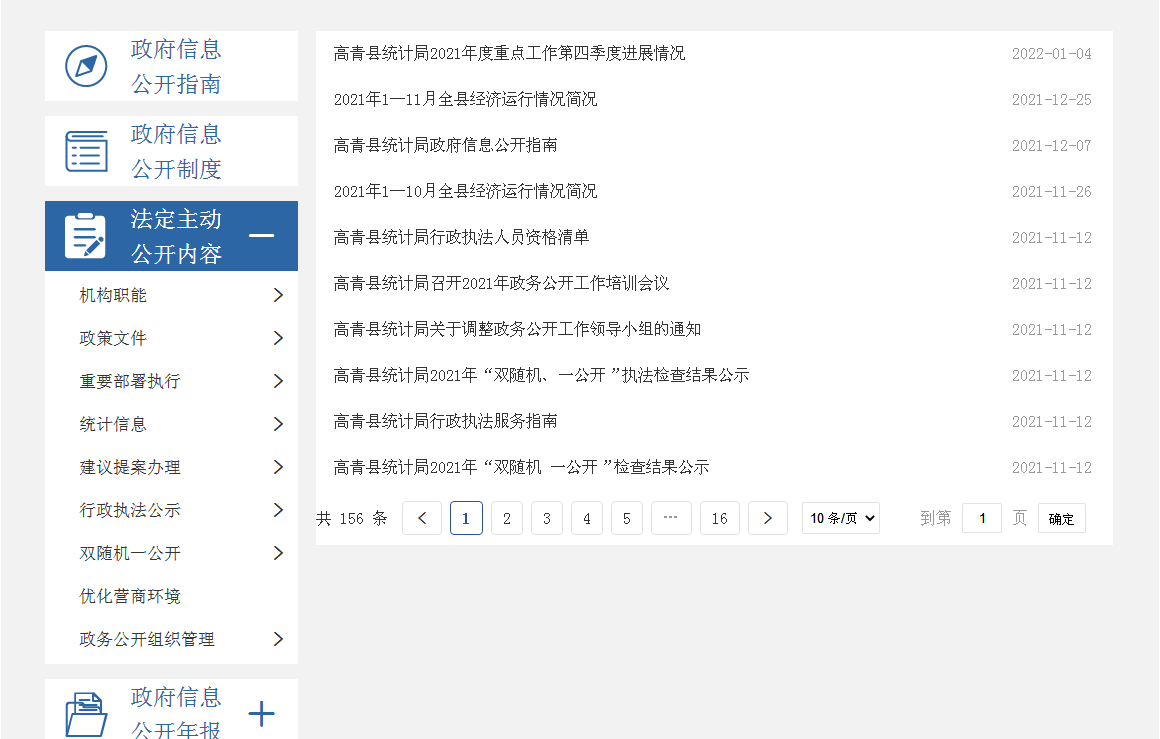Viewport: 1160px width, 739px height.
Task: Jump to page 16 in pagination
Action: pos(719,518)
